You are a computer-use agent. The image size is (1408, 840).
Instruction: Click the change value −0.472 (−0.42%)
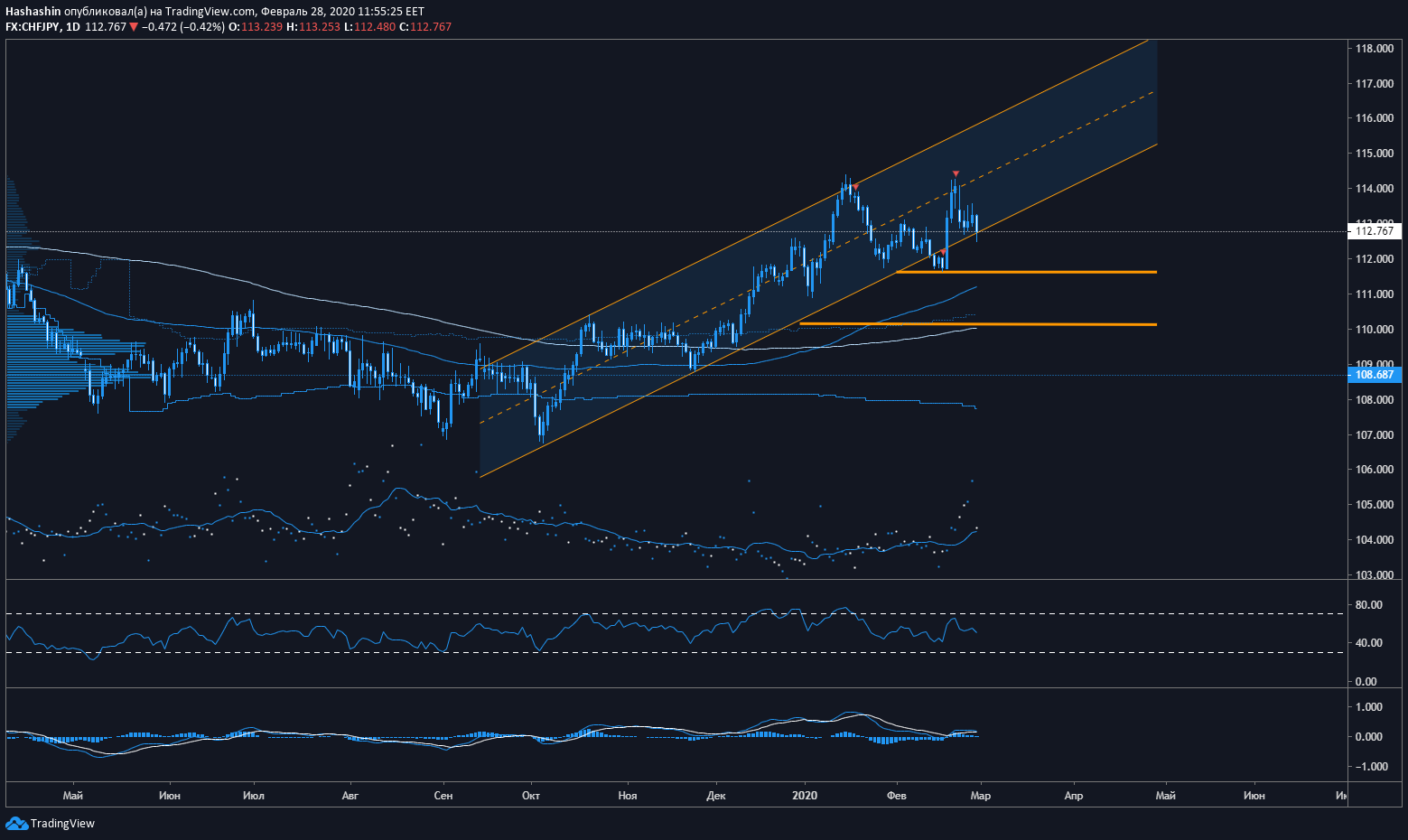183,27
